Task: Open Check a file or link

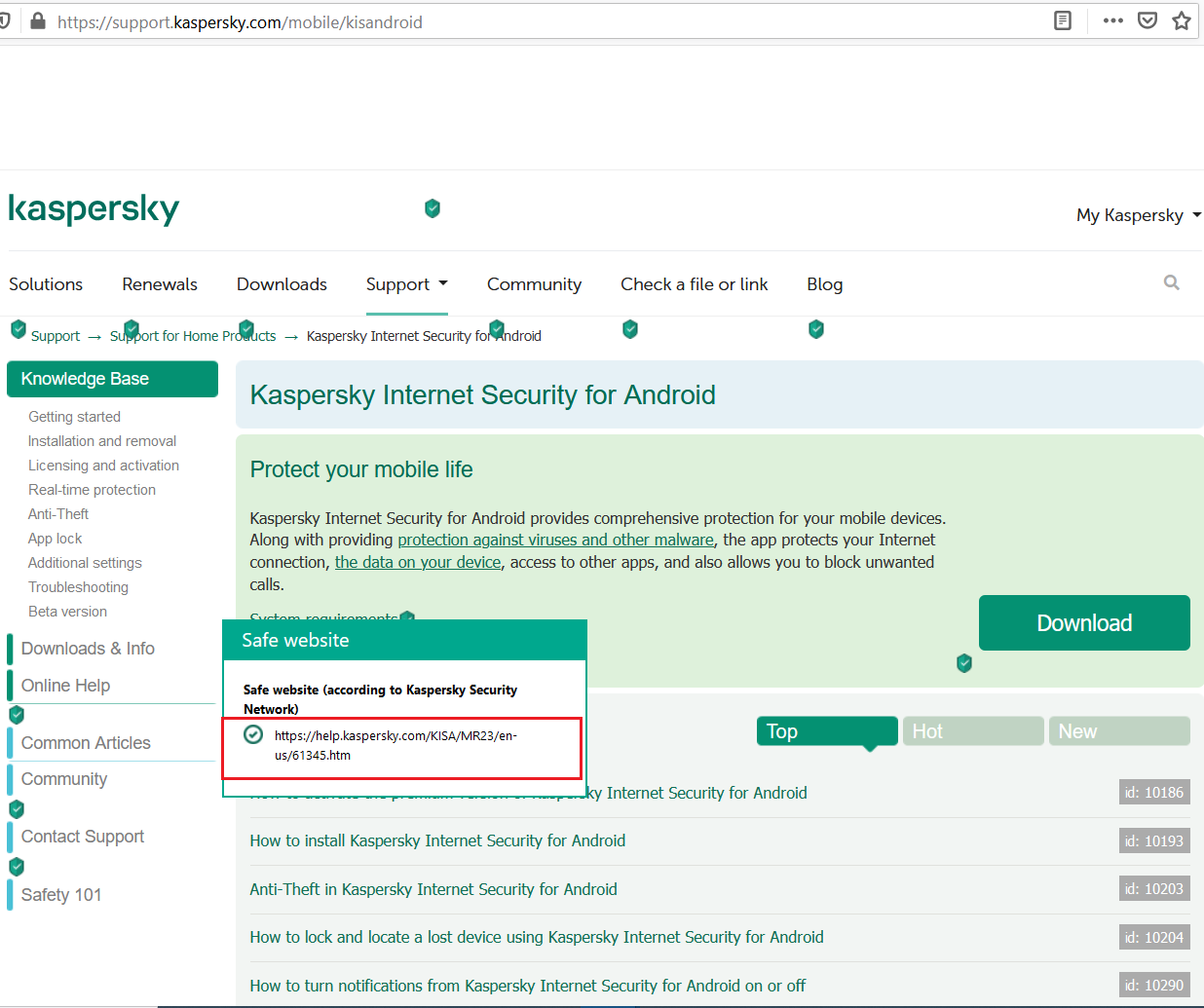Action: pos(694,284)
